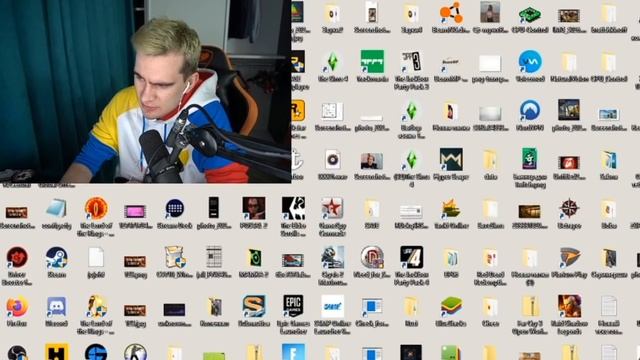
Task: Open Jackbox Party Pack 3 shortcut
Action: pos(411,62)
